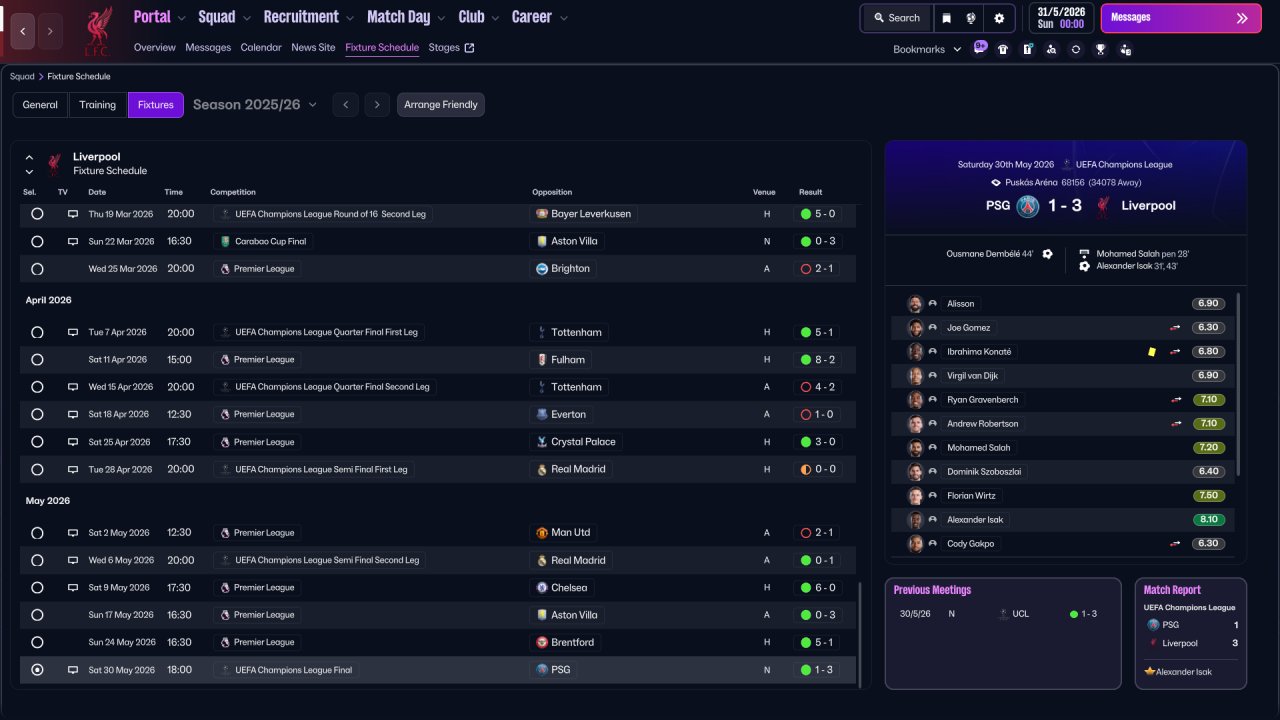Click the date and time display 31/5/2026

point(1061,18)
